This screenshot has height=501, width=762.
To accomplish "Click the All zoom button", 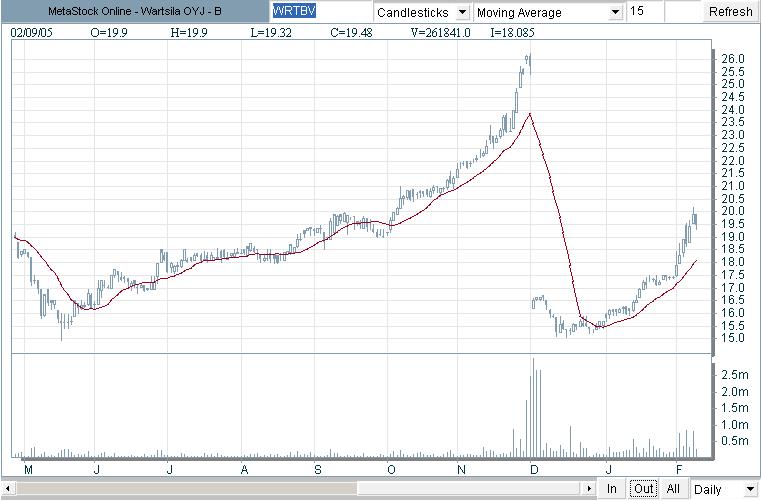I will 673,488.
